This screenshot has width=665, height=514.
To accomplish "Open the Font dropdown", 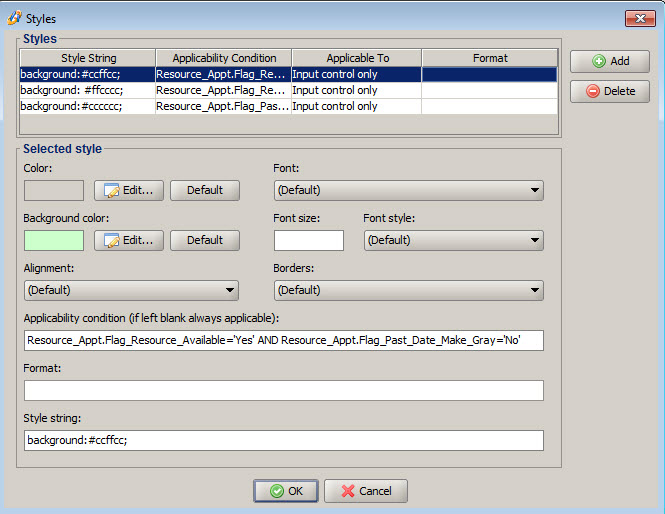I will coord(408,190).
